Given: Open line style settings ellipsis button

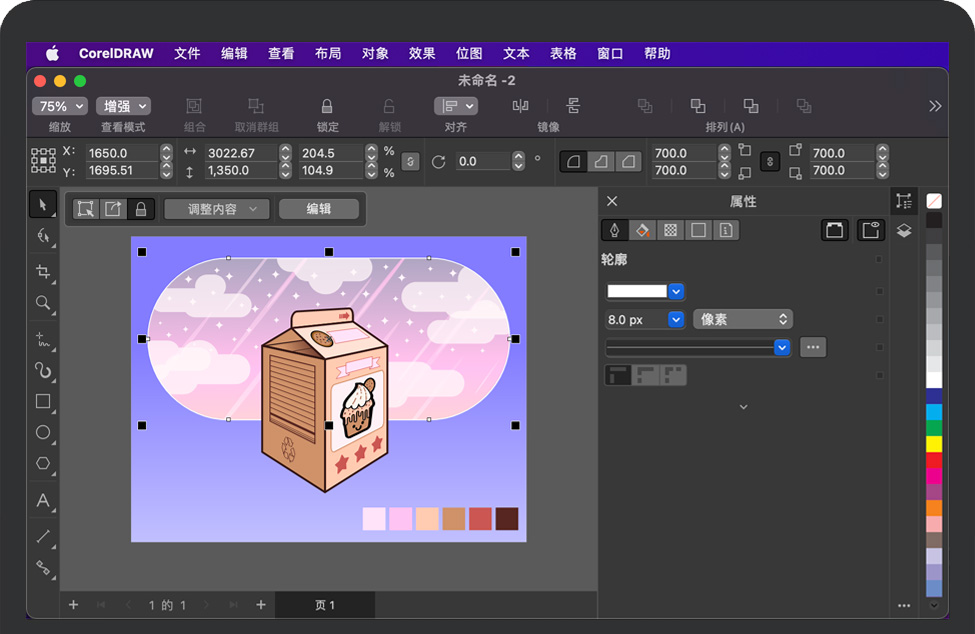Looking at the screenshot, I should pos(813,347).
